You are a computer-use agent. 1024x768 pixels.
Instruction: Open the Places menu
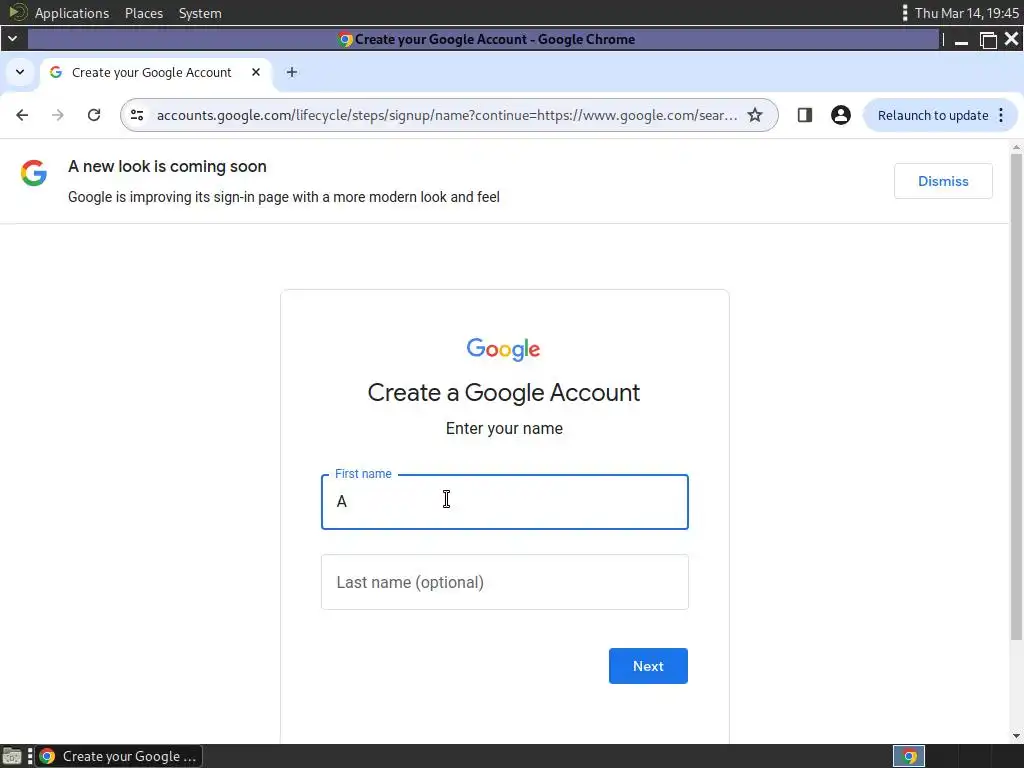click(x=144, y=13)
